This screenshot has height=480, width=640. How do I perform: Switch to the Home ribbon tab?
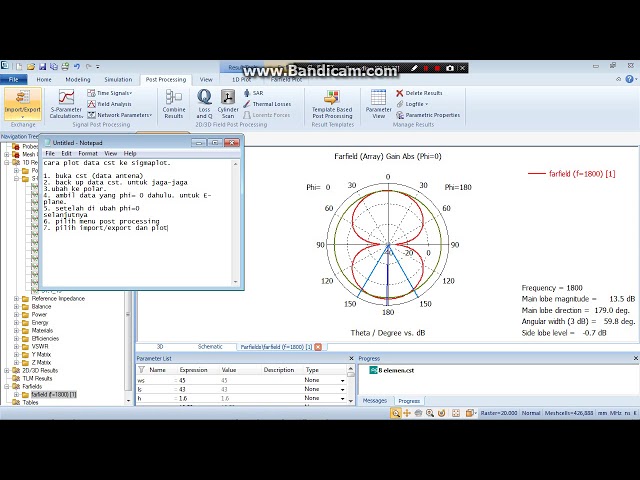[44, 80]
